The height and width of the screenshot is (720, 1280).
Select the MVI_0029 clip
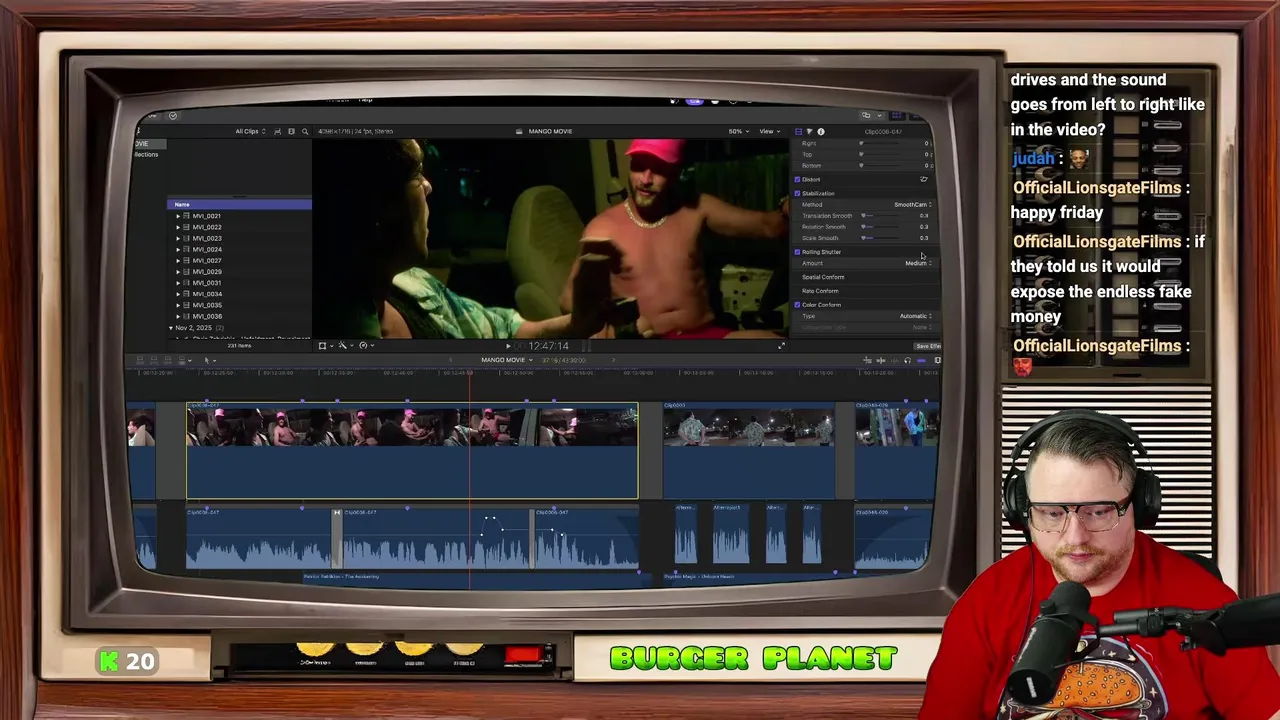(x=206, y=272)
